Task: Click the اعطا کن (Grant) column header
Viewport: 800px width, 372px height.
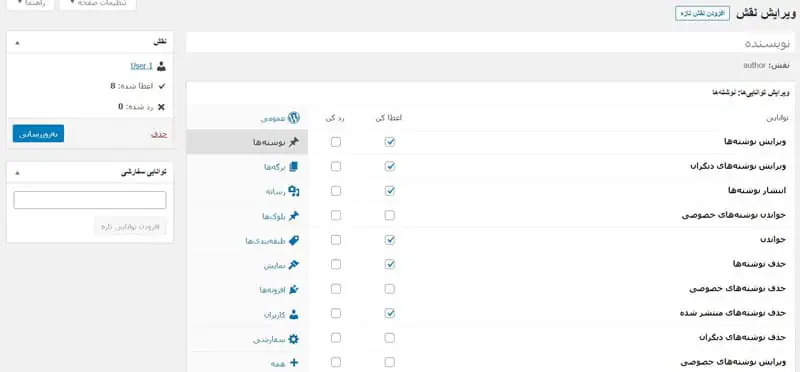Action: (389, 118)
